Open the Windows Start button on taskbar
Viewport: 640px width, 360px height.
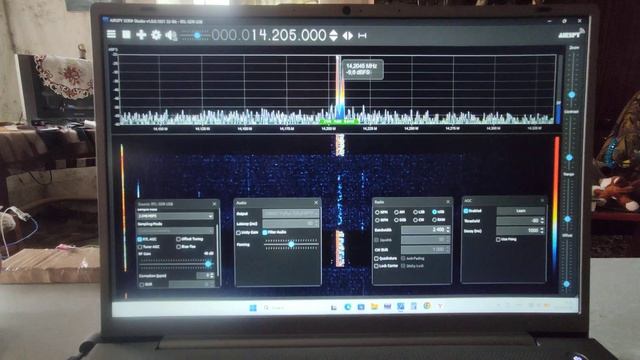point(253,308)
